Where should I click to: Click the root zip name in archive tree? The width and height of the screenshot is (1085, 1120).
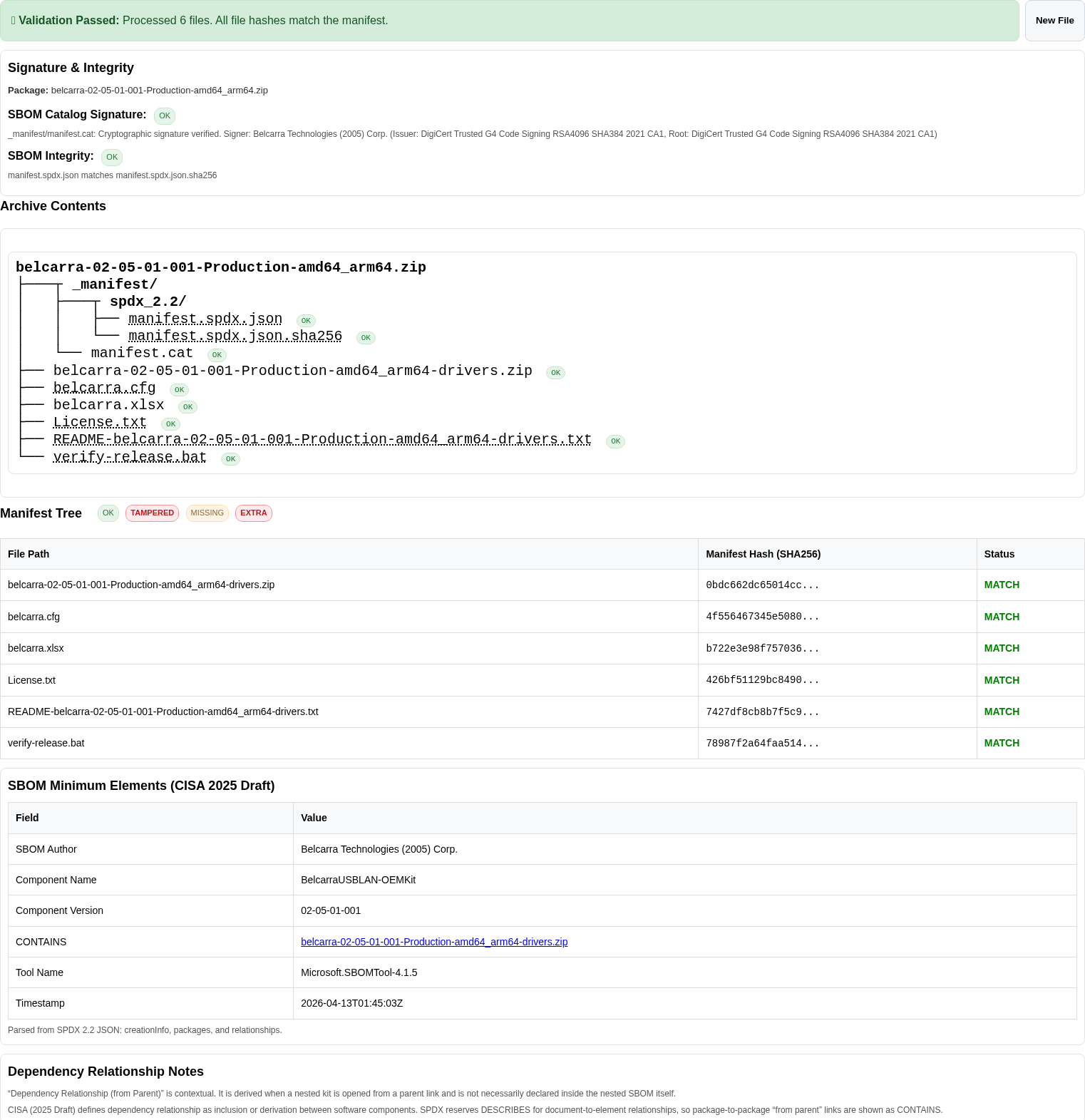tap(221, 267)
